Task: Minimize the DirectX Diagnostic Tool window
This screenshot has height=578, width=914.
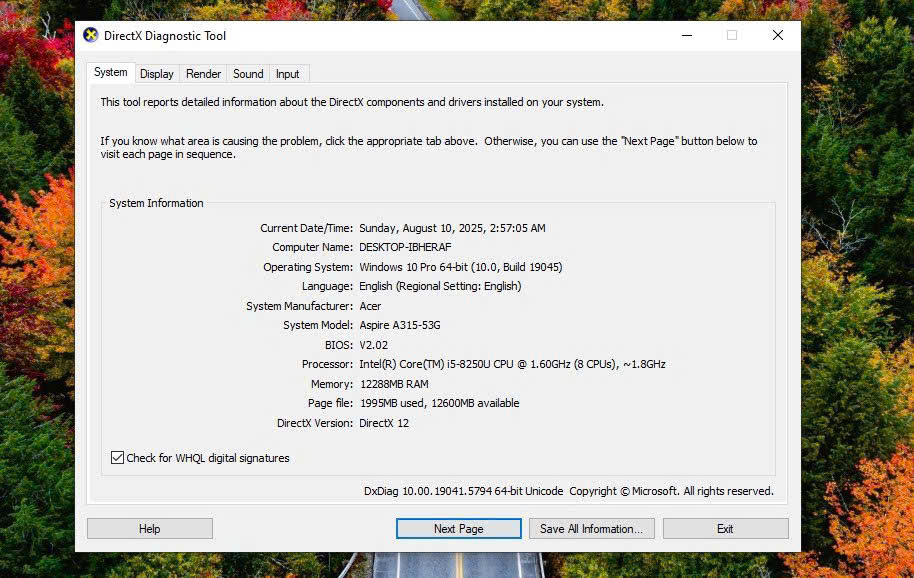Action: pos(687,36)
